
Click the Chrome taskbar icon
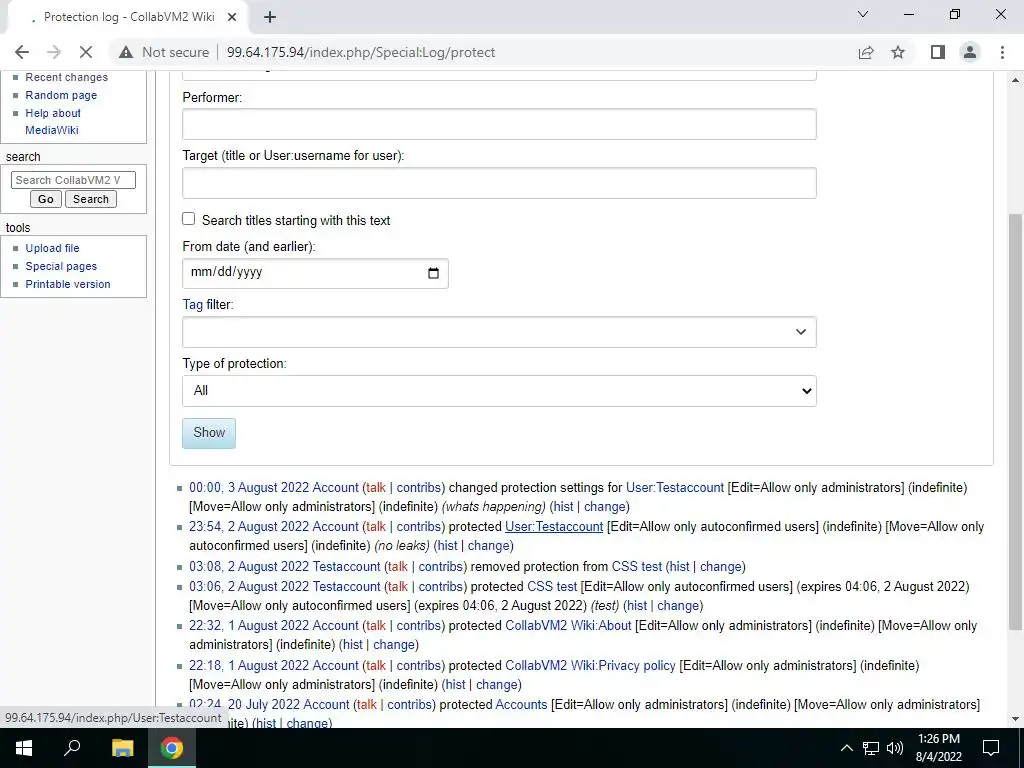[x=172, y=748]
